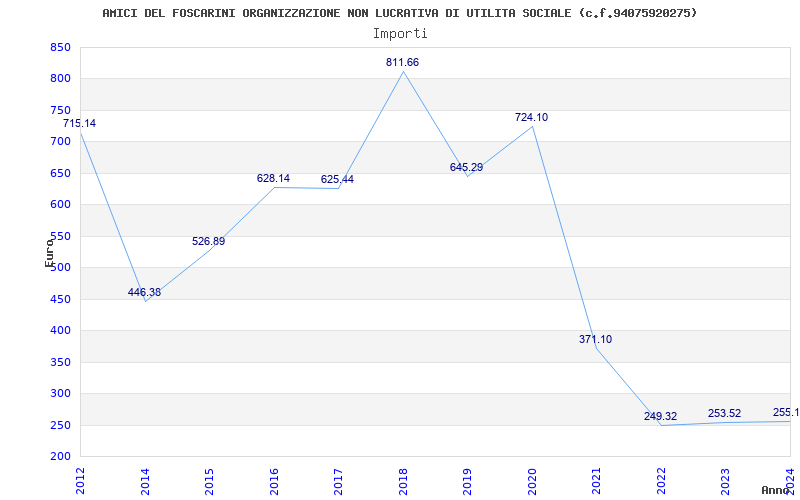Click the 628.14 data label for 2016
This screenshot has width=800, height=500.
point(273,179)
